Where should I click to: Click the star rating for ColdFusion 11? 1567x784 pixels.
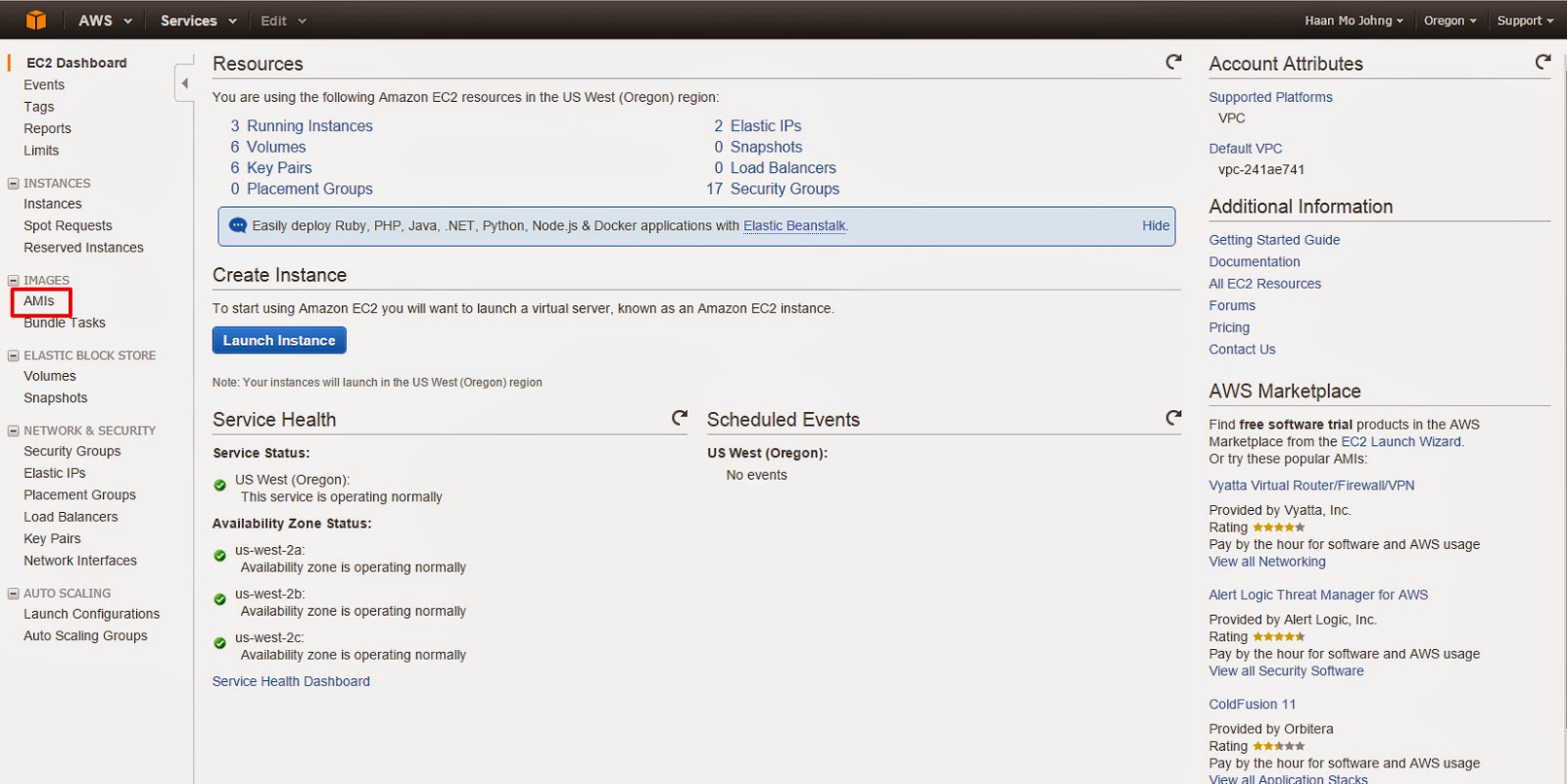pyautogui.click(x=1279, y=747)
